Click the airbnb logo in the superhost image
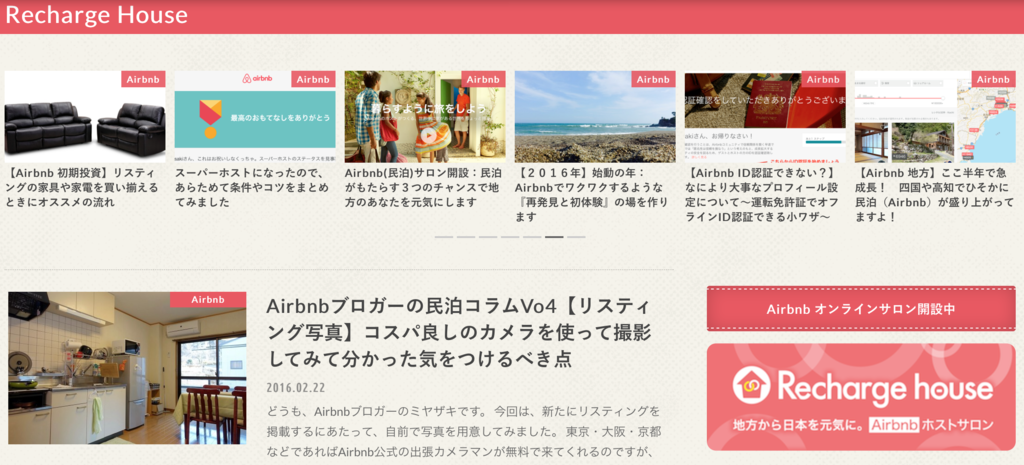 coord(256,79)
